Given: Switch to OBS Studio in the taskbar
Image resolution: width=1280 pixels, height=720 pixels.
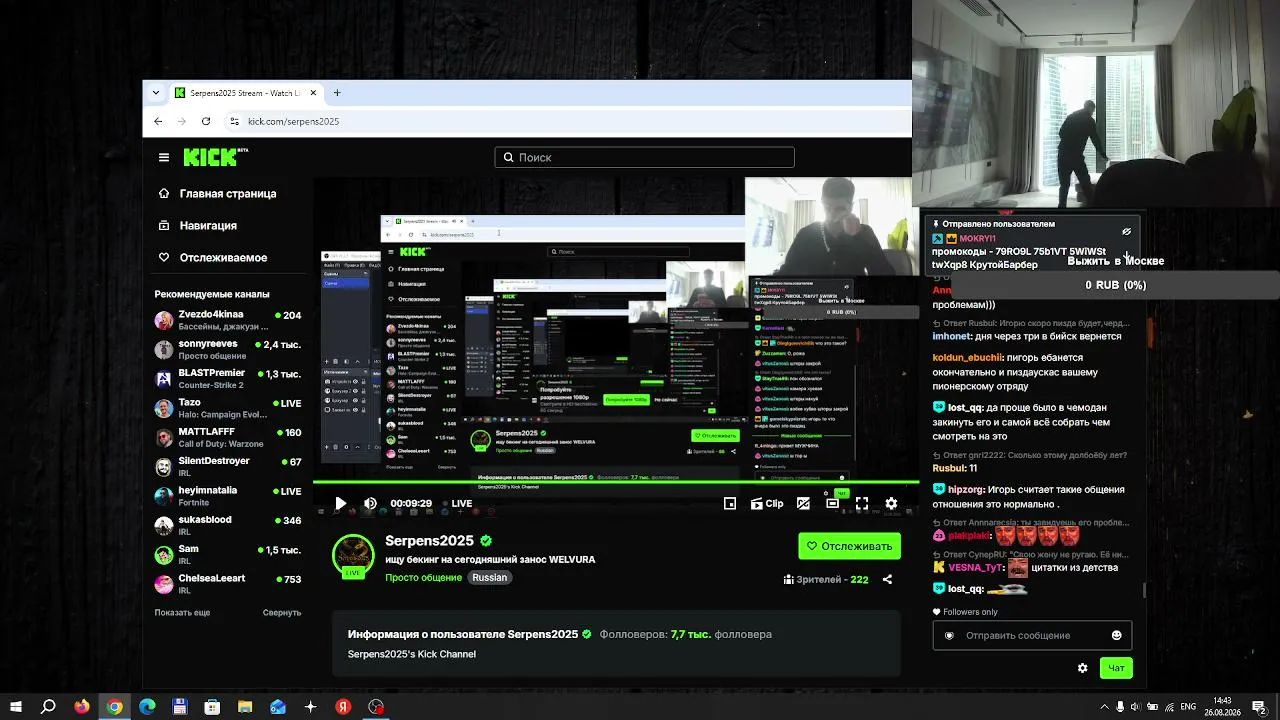Looking at the screenshot, I should coord(376,707).
